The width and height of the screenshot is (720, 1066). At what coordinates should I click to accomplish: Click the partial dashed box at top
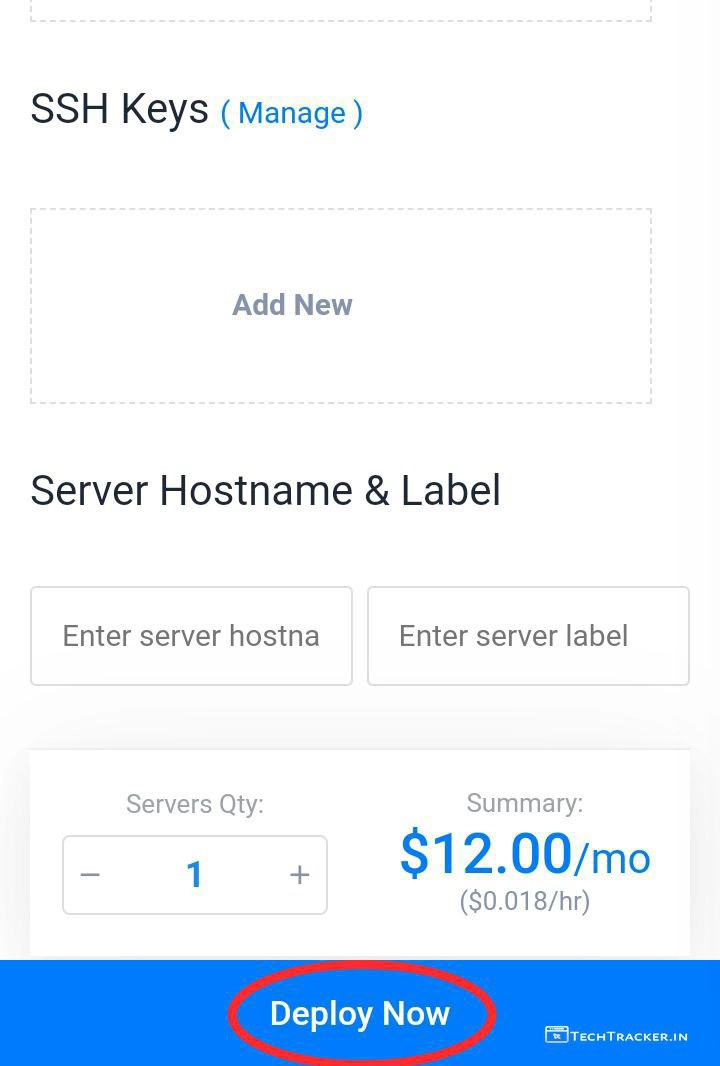[340, 12]
